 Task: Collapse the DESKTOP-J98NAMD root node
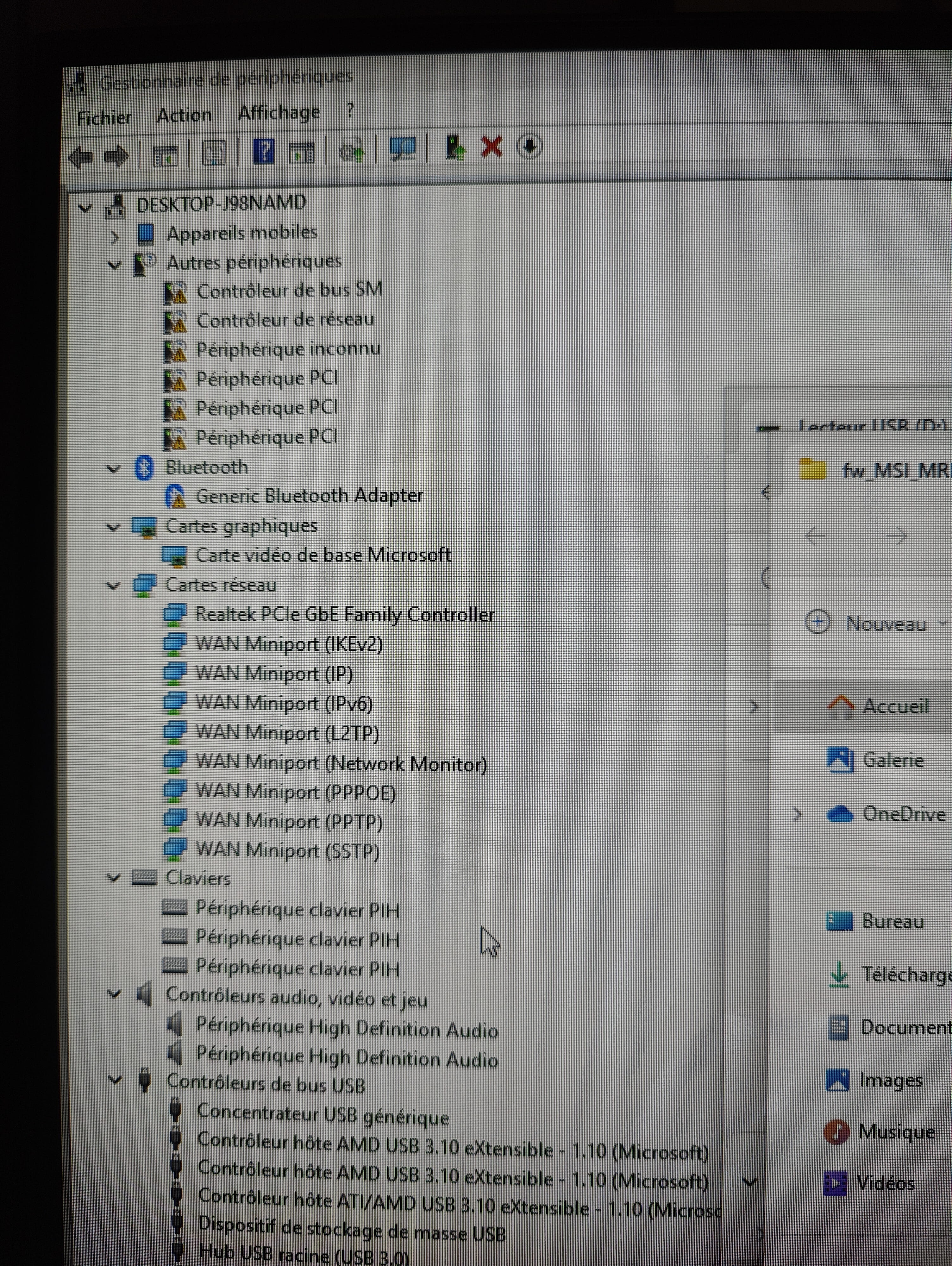point(85,208)
